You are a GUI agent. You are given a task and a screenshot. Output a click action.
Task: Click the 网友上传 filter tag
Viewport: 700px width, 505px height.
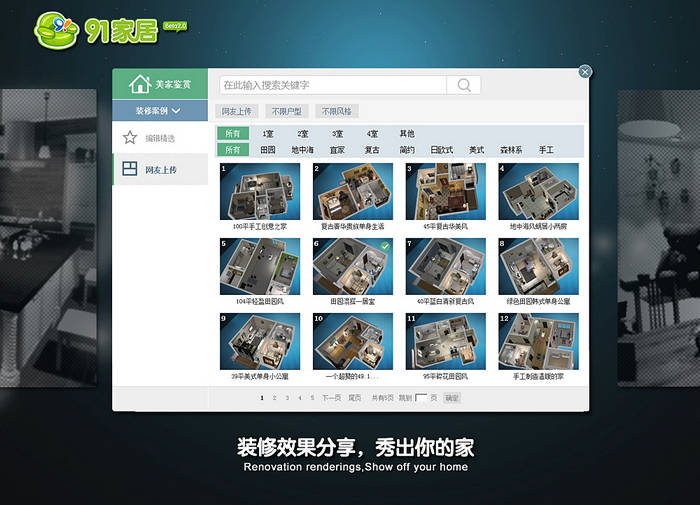(x=237, y=111)
